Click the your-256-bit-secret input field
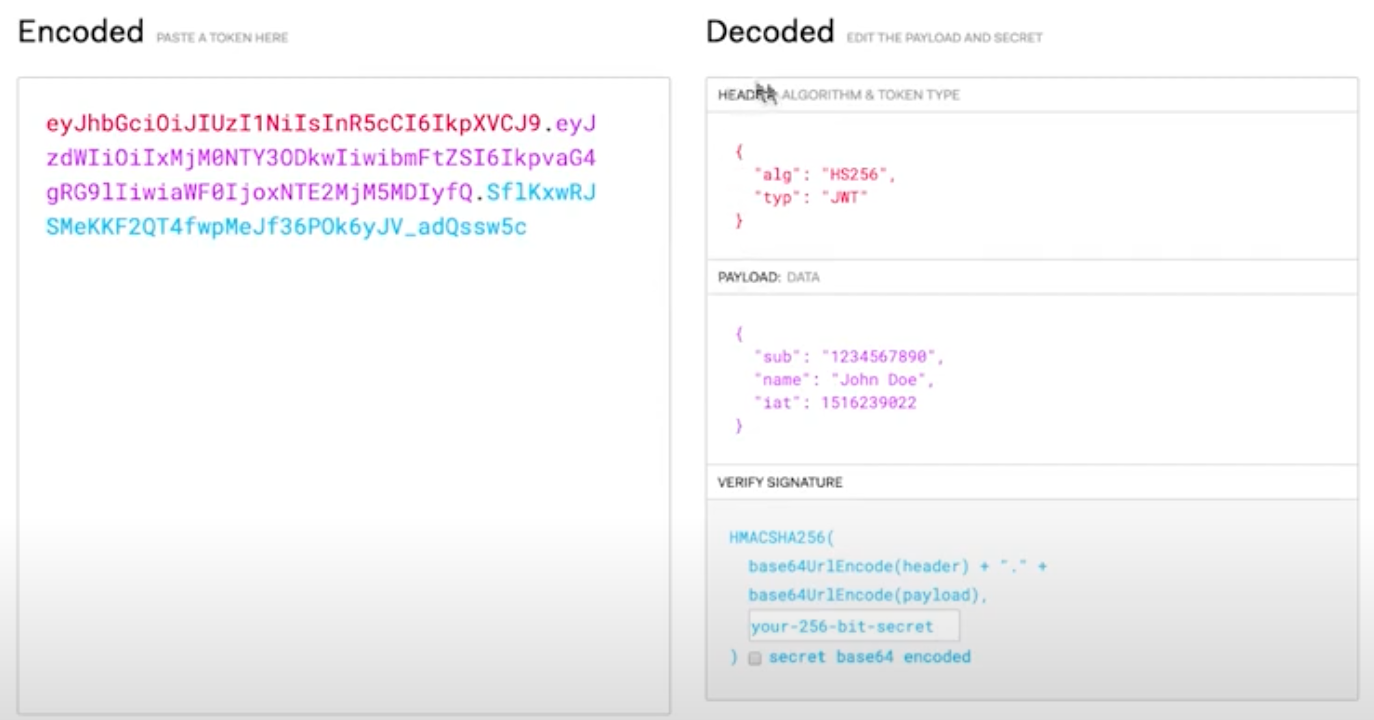 [853, 627]
